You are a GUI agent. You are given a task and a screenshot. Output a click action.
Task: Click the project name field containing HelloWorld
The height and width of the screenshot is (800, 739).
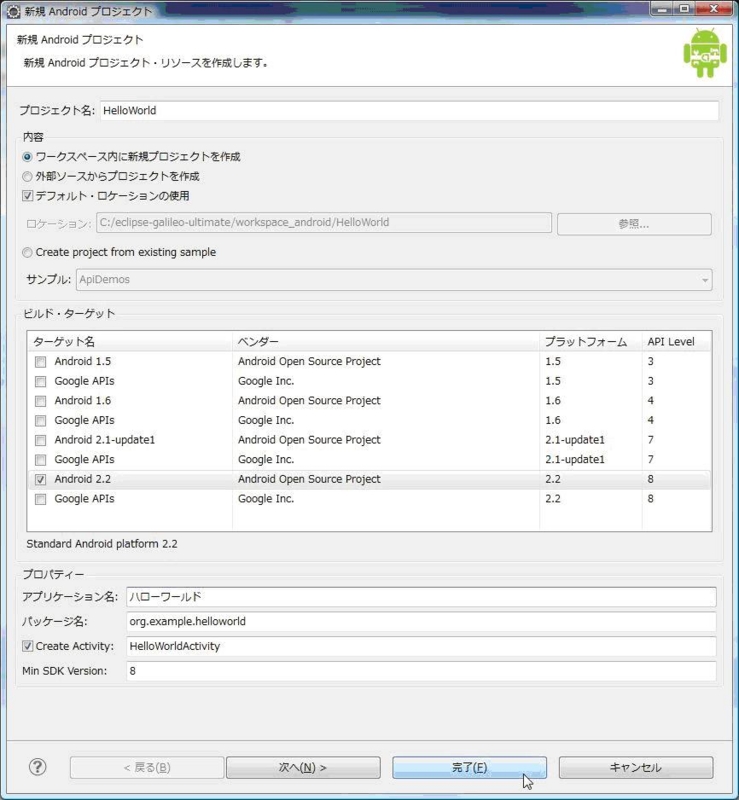[409, 111]
